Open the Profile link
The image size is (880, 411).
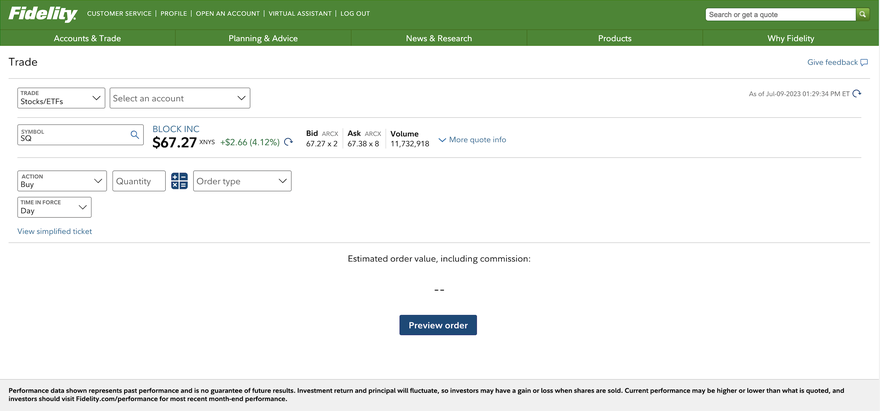[173, 13]
